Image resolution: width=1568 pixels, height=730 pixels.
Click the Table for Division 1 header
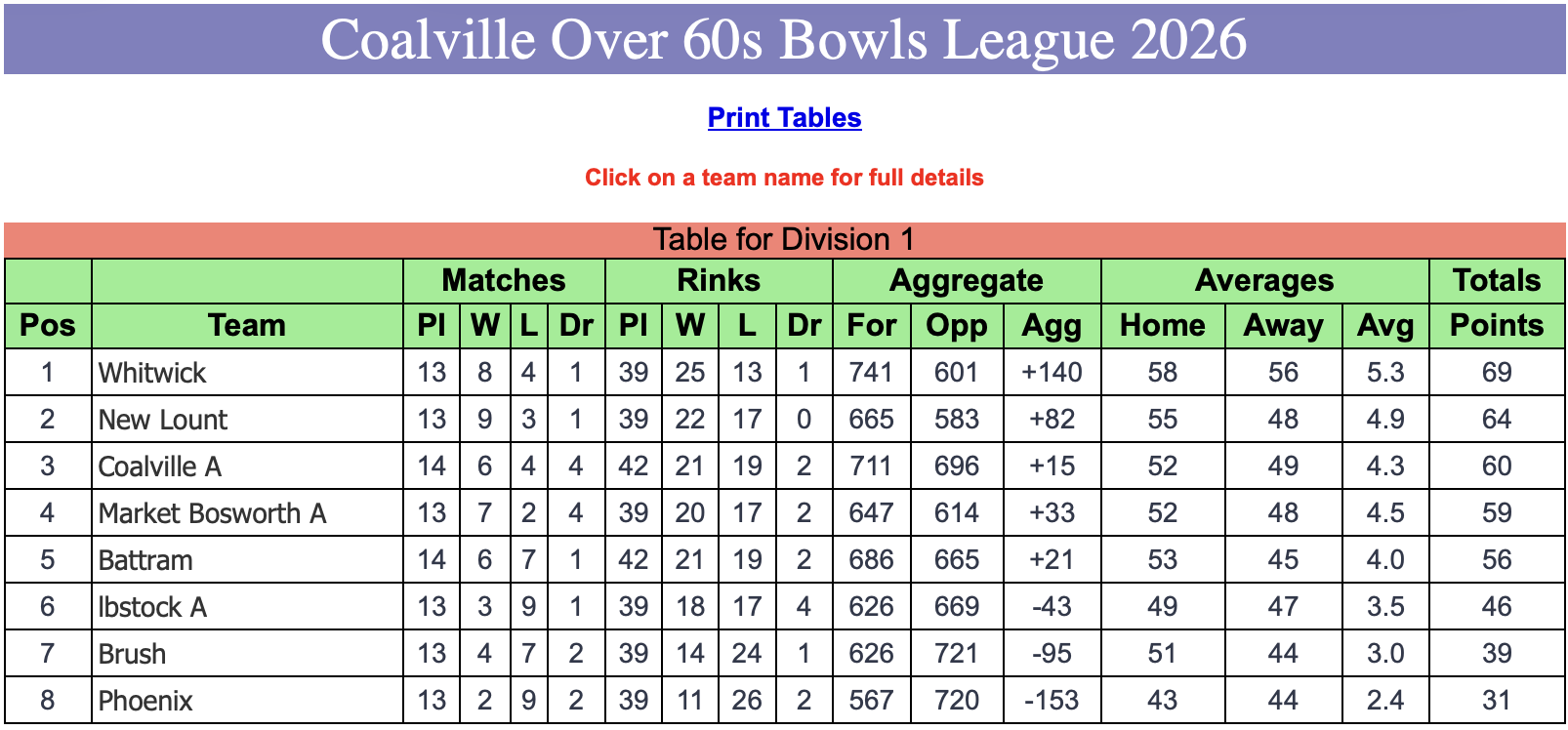(x=784, y=239)
